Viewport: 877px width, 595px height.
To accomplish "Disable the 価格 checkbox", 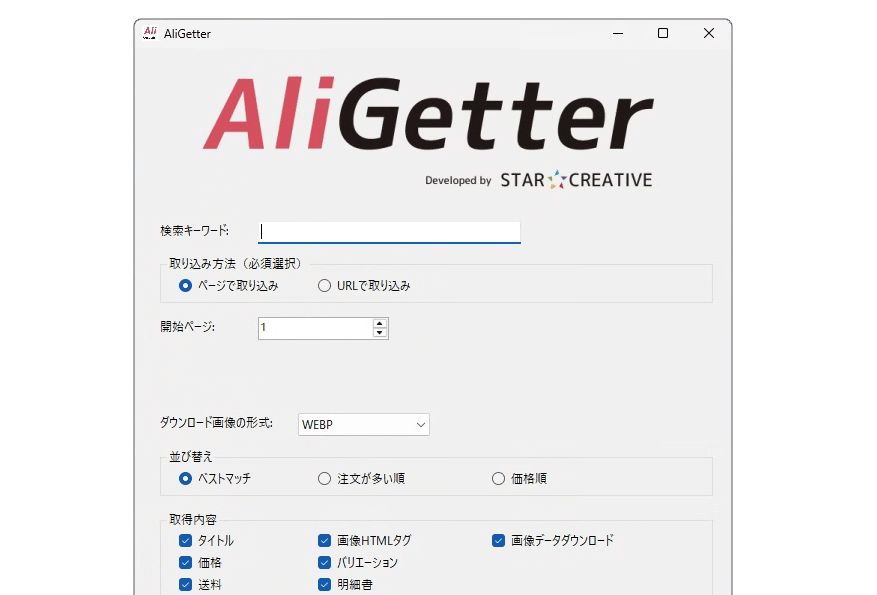I will point(185,562).
